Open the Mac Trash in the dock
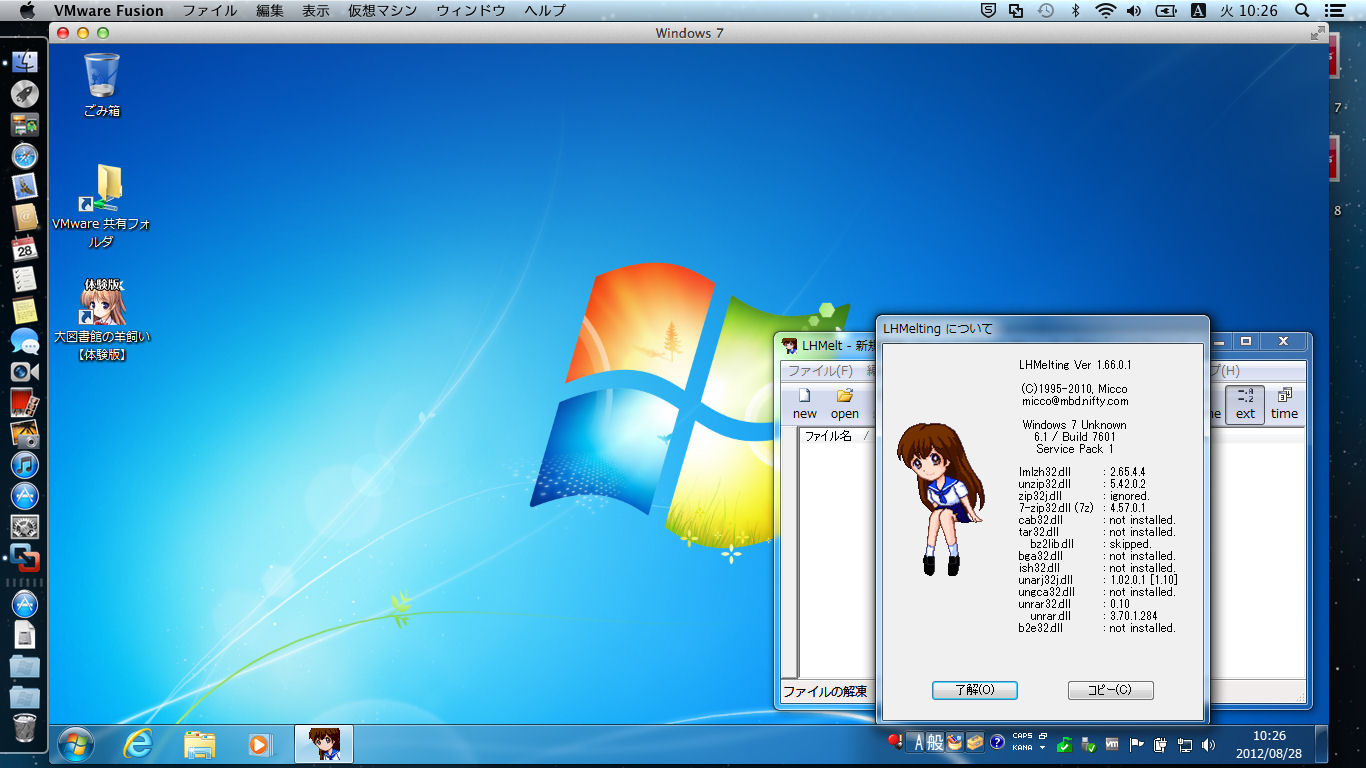Screen dimensions: 1366x768 (x=24, y=727)
